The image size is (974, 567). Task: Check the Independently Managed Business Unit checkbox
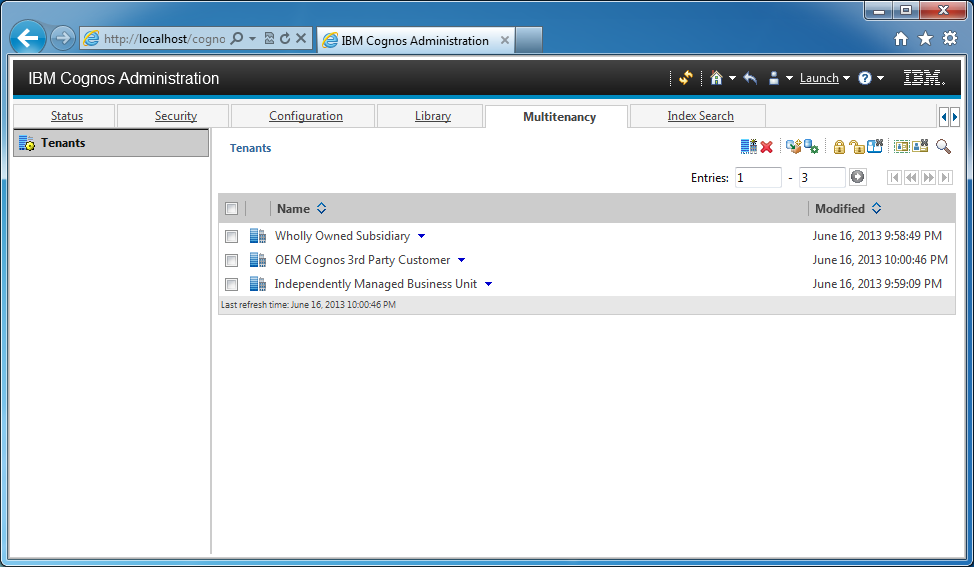click(232, 284)
